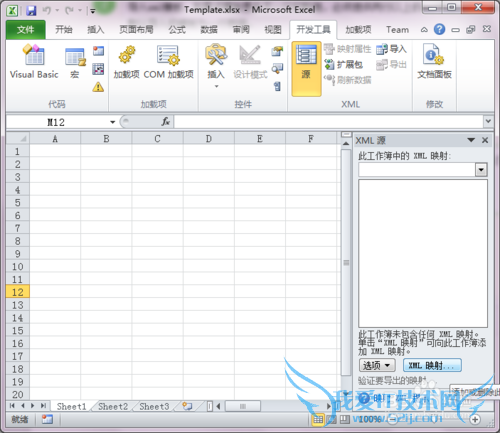Viewport: 500px width, 433px height.
Task: Click 刷新数据 refresh data
Action: pos(347,80)
